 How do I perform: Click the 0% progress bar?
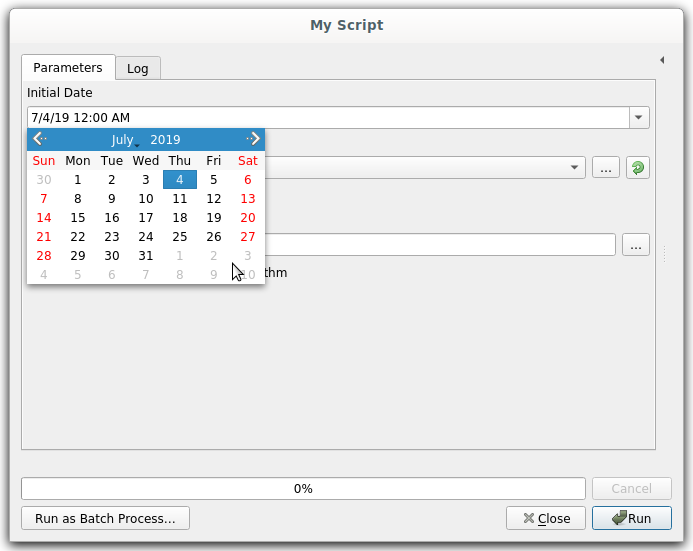[303, 488]
